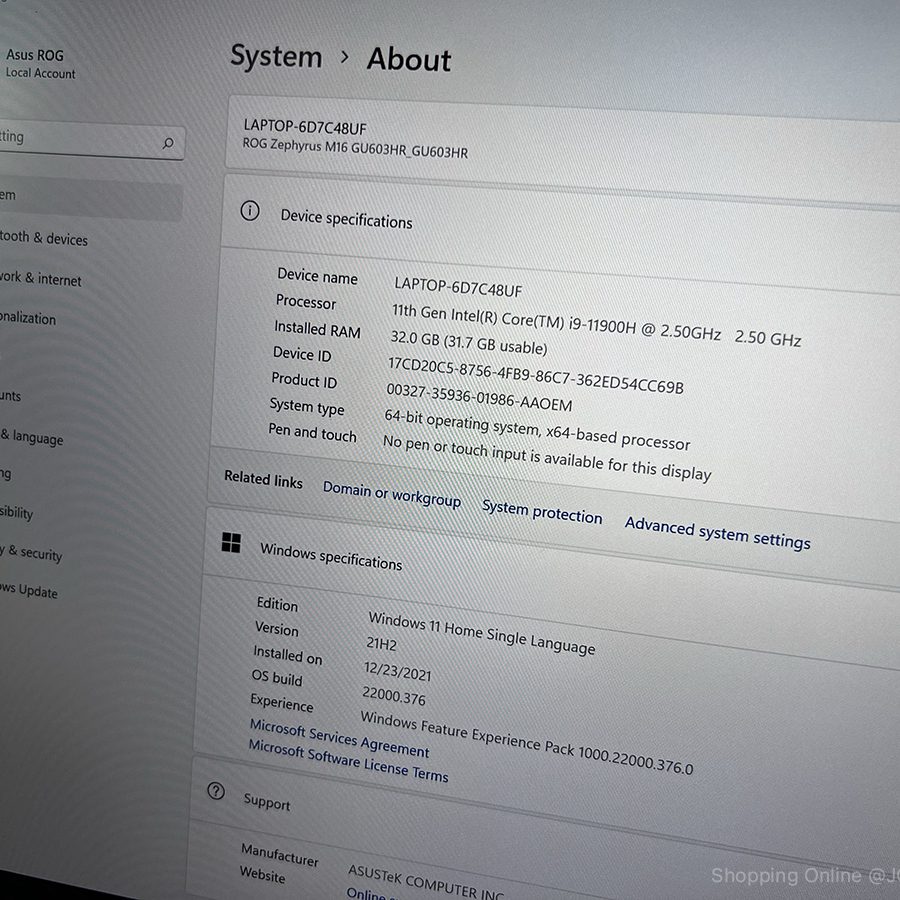
Task: Click the Experience label
Action: point(282,703)
